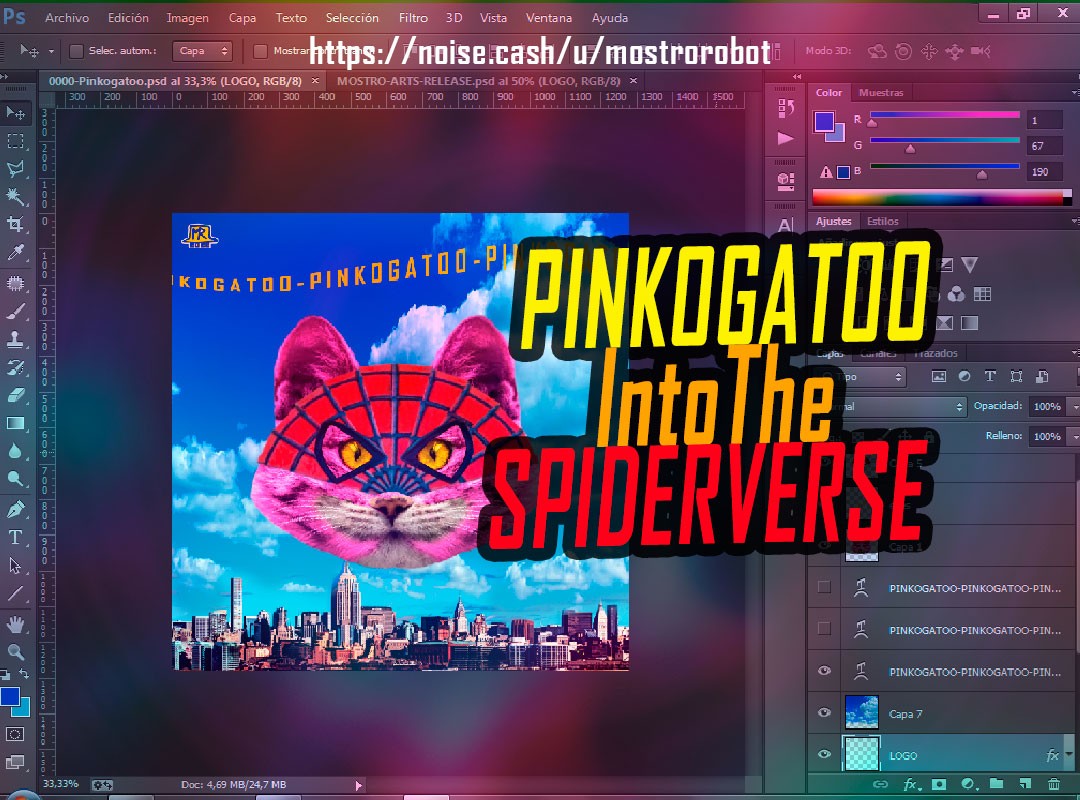1080x800 pixels.
Task: Add a Gradient Map adjustment
Action: [x=970, y=323]
